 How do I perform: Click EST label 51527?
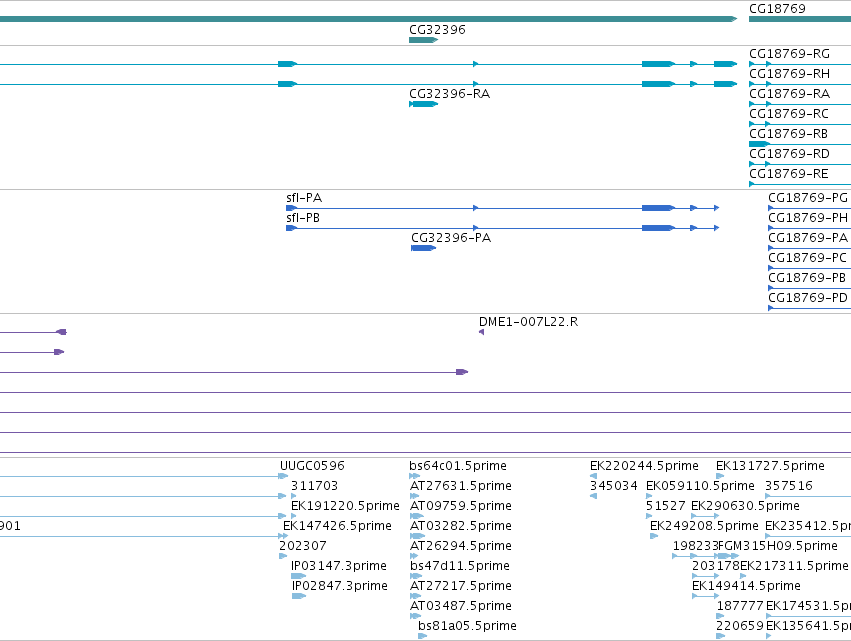[666, 506]
